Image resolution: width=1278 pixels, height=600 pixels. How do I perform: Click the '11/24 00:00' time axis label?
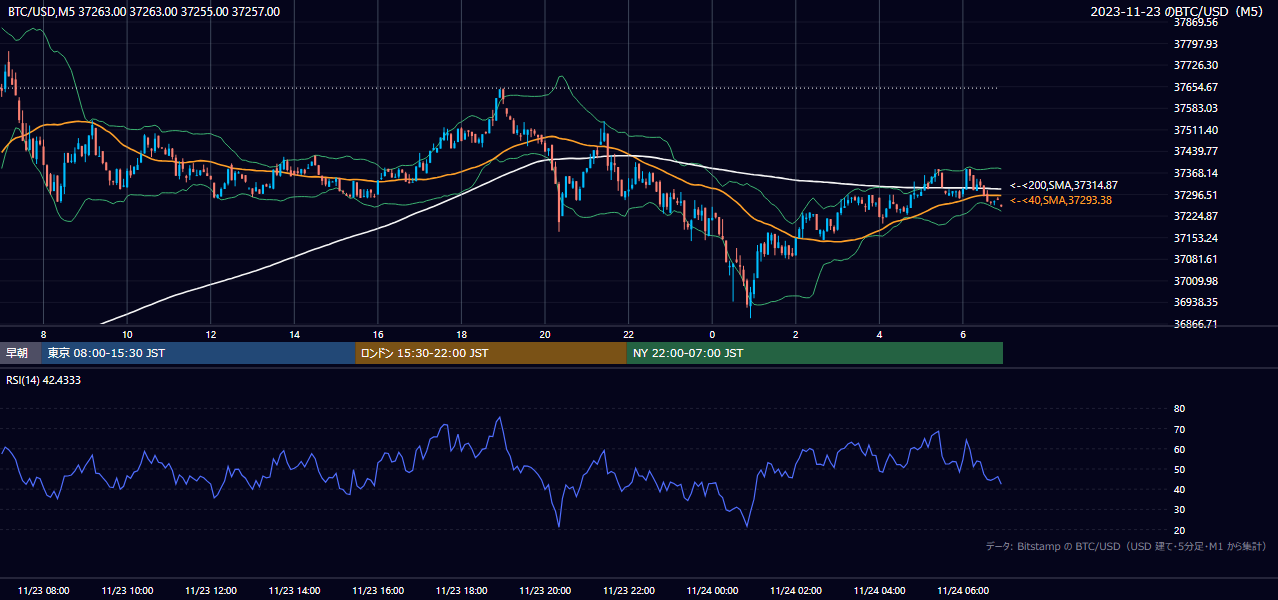(712, 591)
